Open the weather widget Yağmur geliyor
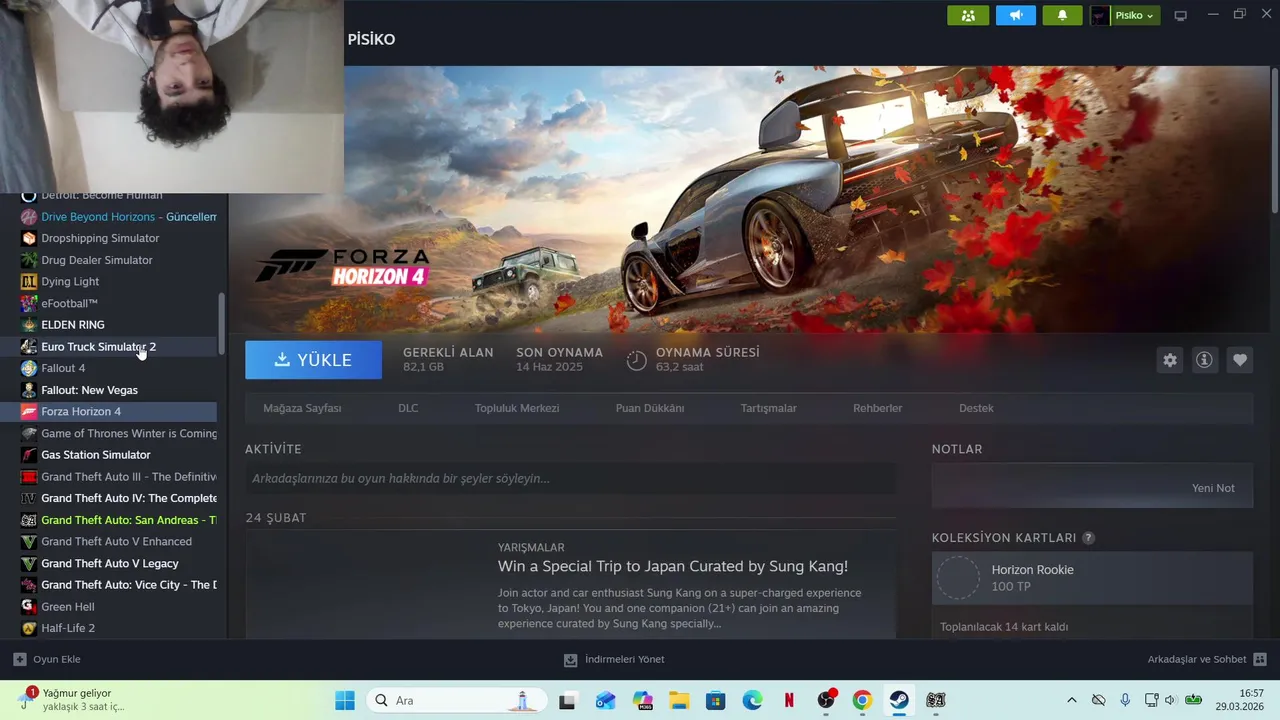This screenshot has width=1280, height=720. 72,699
